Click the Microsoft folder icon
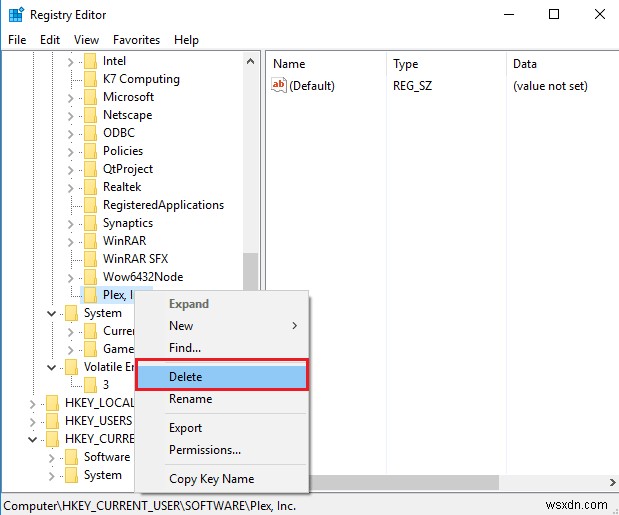The height and width of the screenshot is (515, 619). (90, 97)
